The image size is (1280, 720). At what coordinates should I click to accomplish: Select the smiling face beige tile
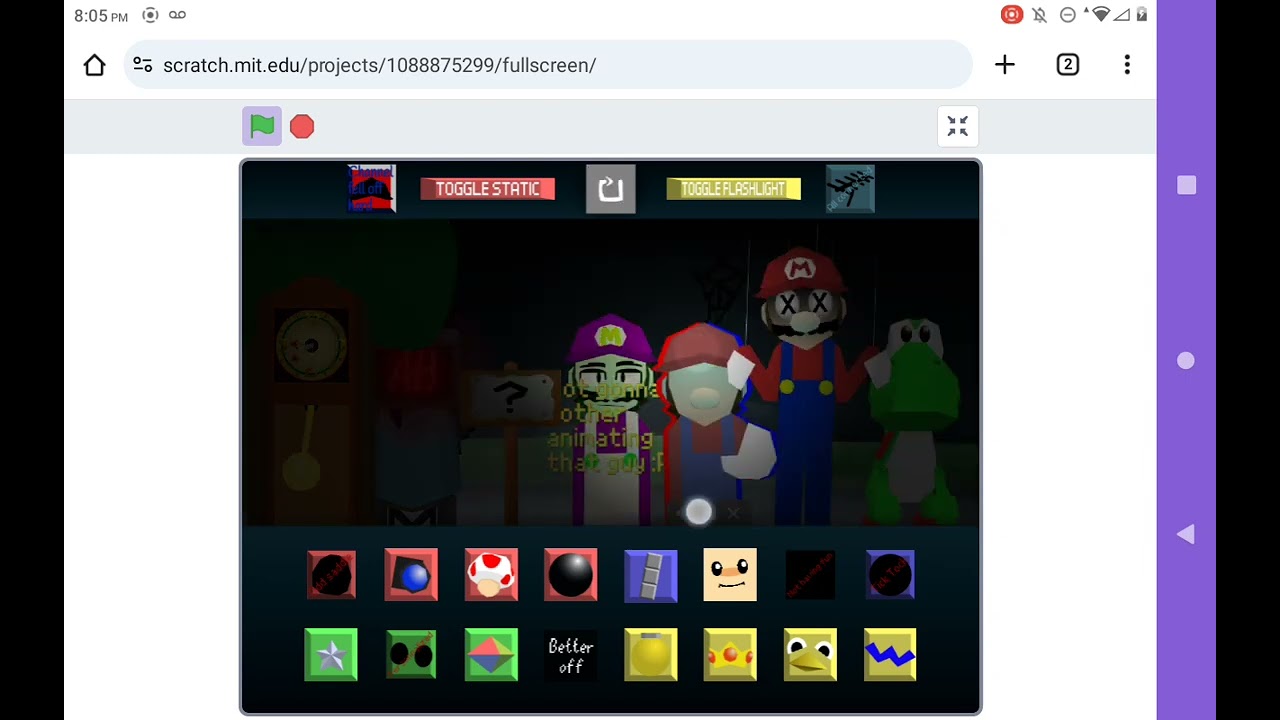[730, 575]
